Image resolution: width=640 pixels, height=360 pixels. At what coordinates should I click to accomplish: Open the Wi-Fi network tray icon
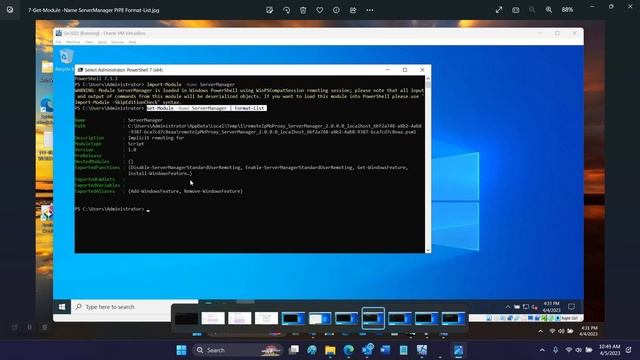(x=569, y=350)
